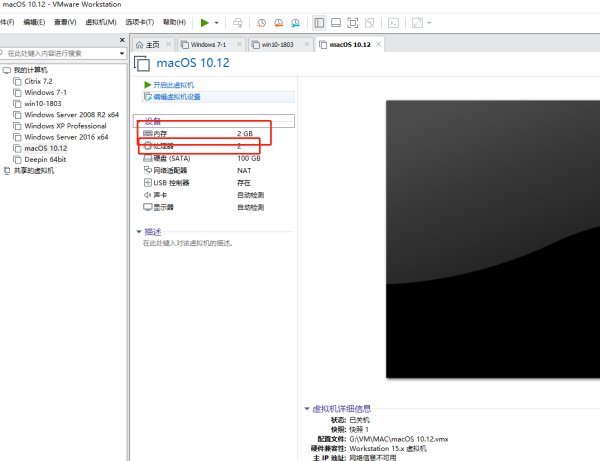The image size is (600, 461).
Task: Collapse the 虚拟机详细信息 section
Action: pyautogui.click(x=307, y=408)
